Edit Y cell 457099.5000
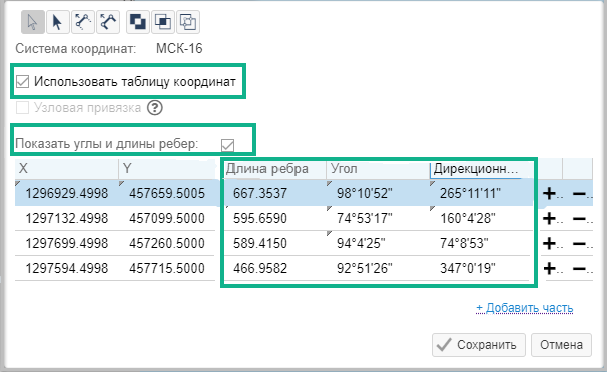This screenshot has width=607, height=372. pos(167,218)
